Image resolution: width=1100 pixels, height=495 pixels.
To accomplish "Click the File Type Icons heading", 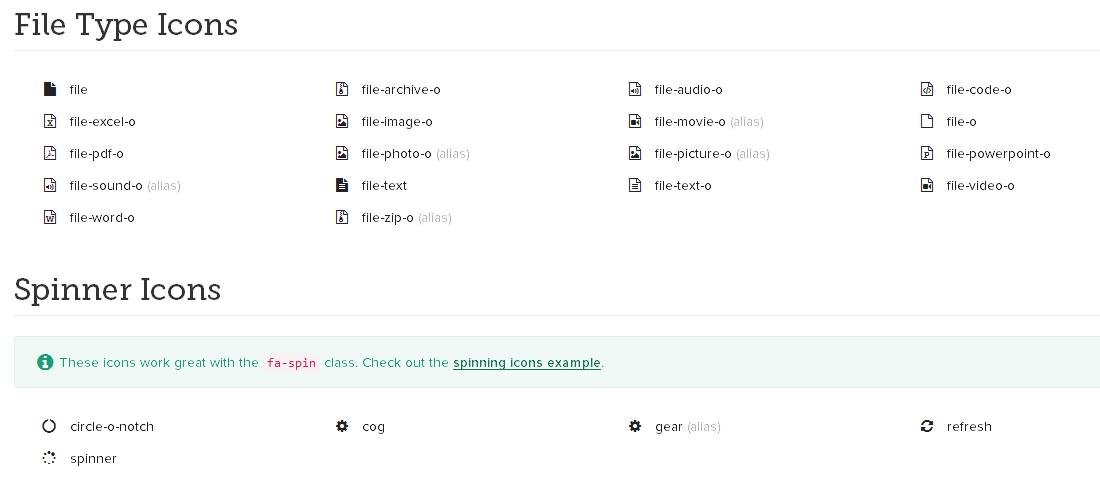I will click(126, 24).
